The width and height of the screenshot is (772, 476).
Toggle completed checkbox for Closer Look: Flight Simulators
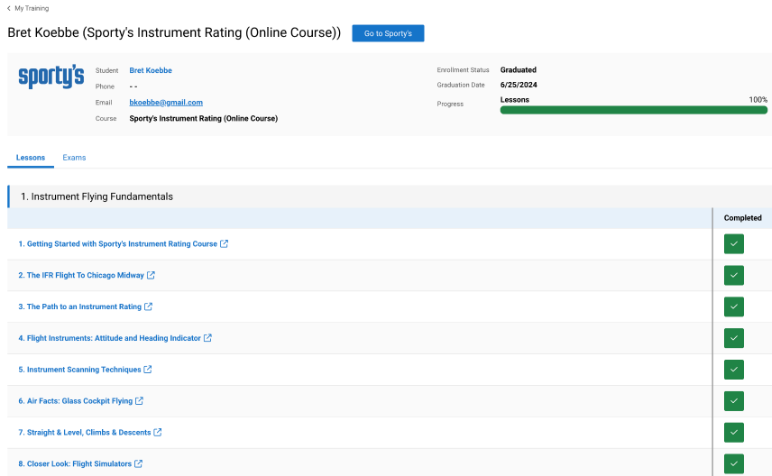[x=734, y=464]
